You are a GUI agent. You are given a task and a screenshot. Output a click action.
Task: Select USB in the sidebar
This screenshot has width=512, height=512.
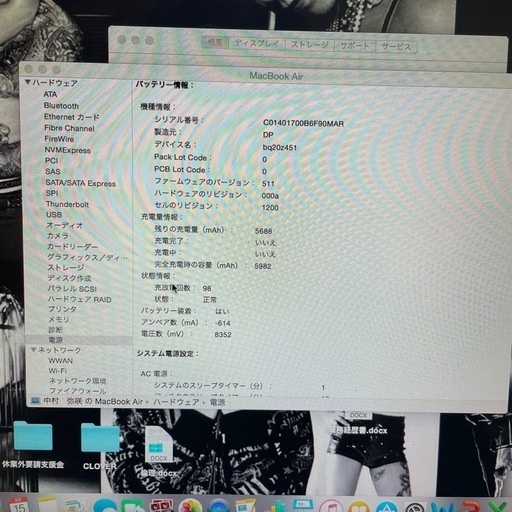click(x=54, y=215)
